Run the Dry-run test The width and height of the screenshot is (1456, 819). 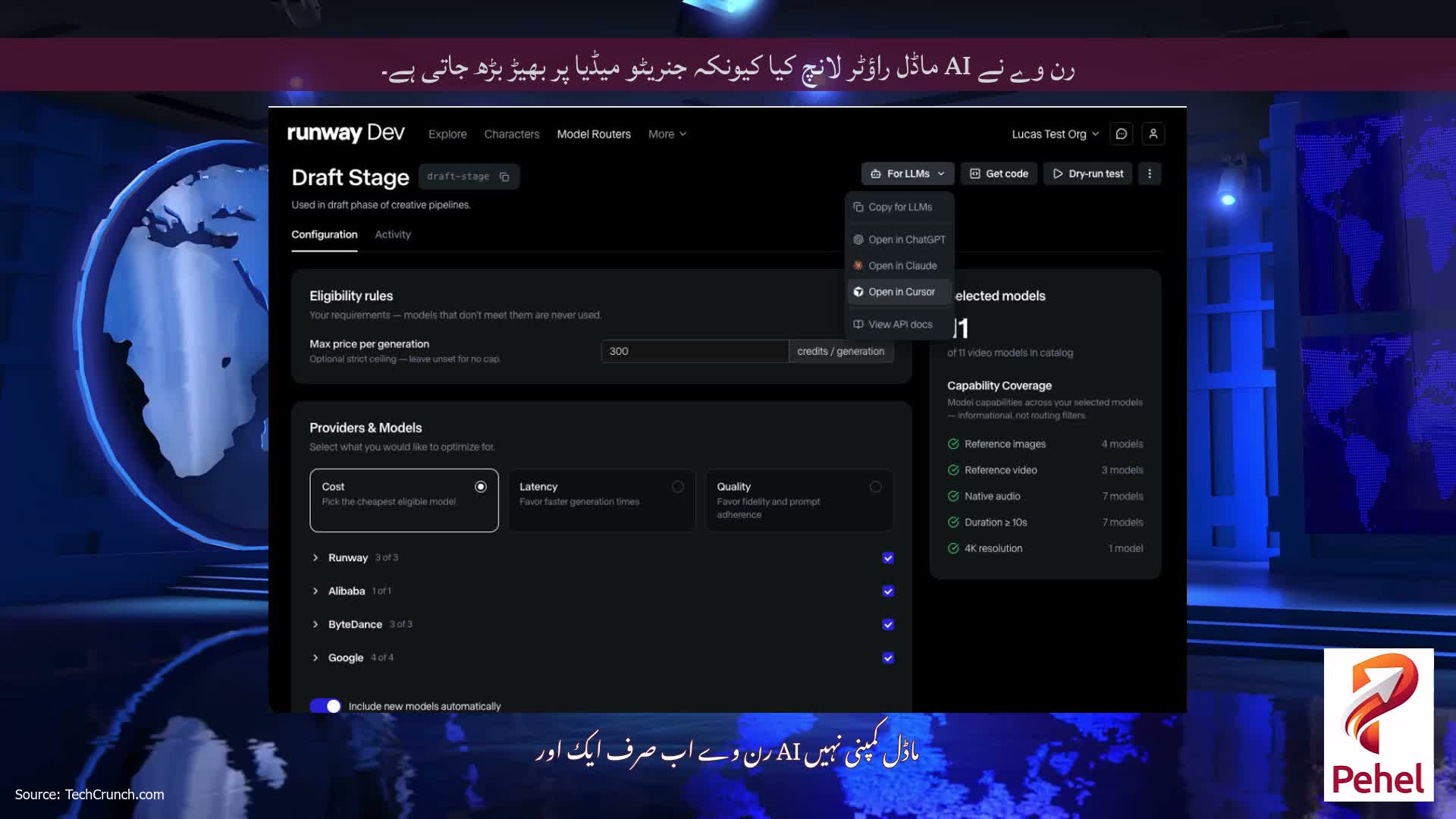(x=1087, y=174)
